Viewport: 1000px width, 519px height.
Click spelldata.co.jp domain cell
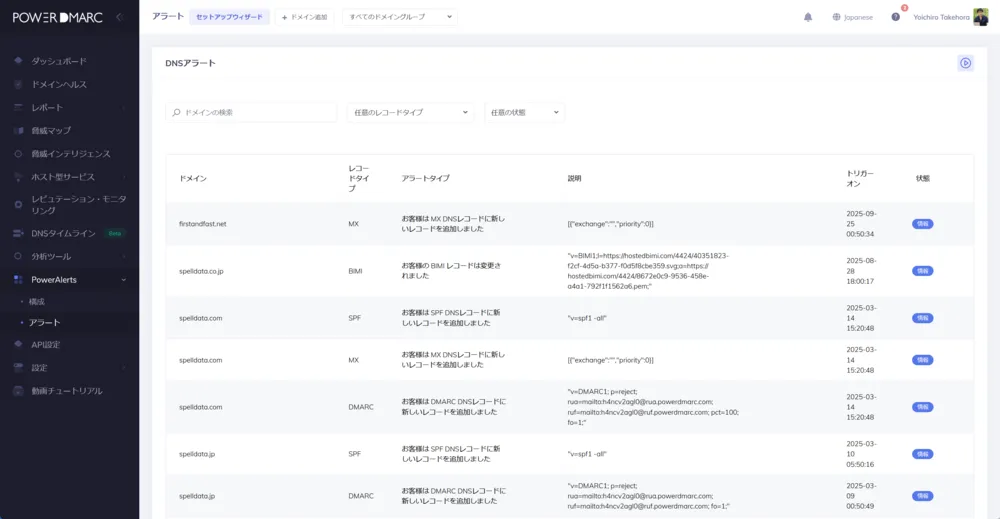[201, 271]
